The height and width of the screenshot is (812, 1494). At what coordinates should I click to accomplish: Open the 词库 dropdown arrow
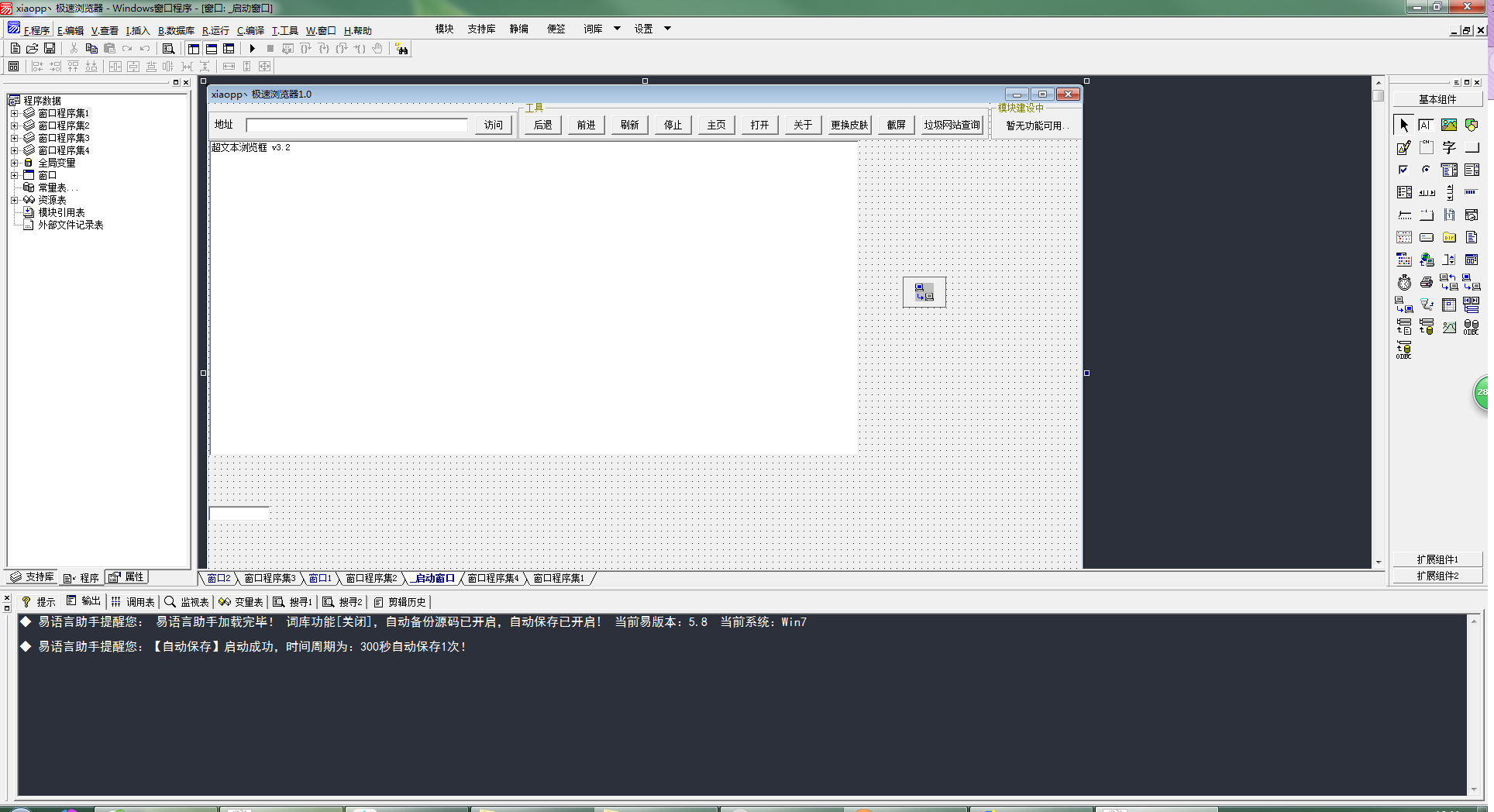point(618,29)
